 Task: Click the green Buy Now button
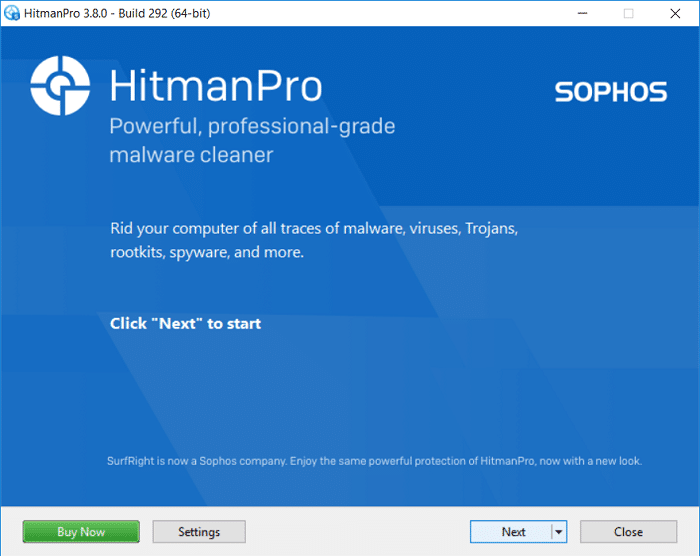(x=81, y=532)
